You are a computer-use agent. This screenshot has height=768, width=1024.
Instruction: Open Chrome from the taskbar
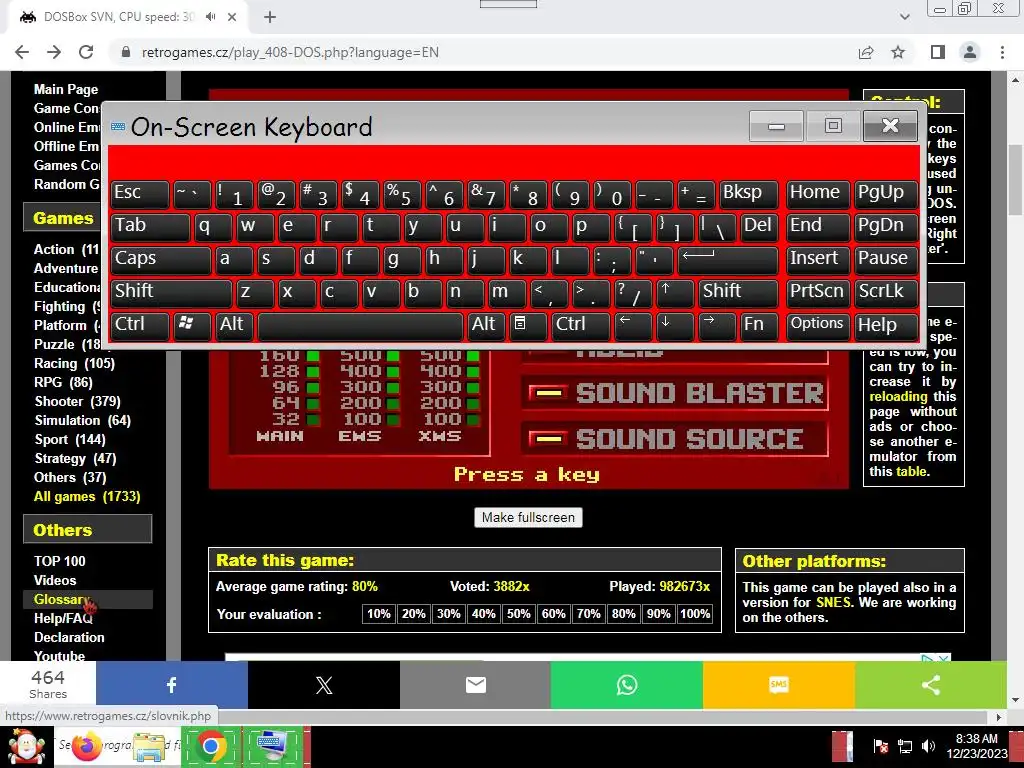click(x=210, y=746)
